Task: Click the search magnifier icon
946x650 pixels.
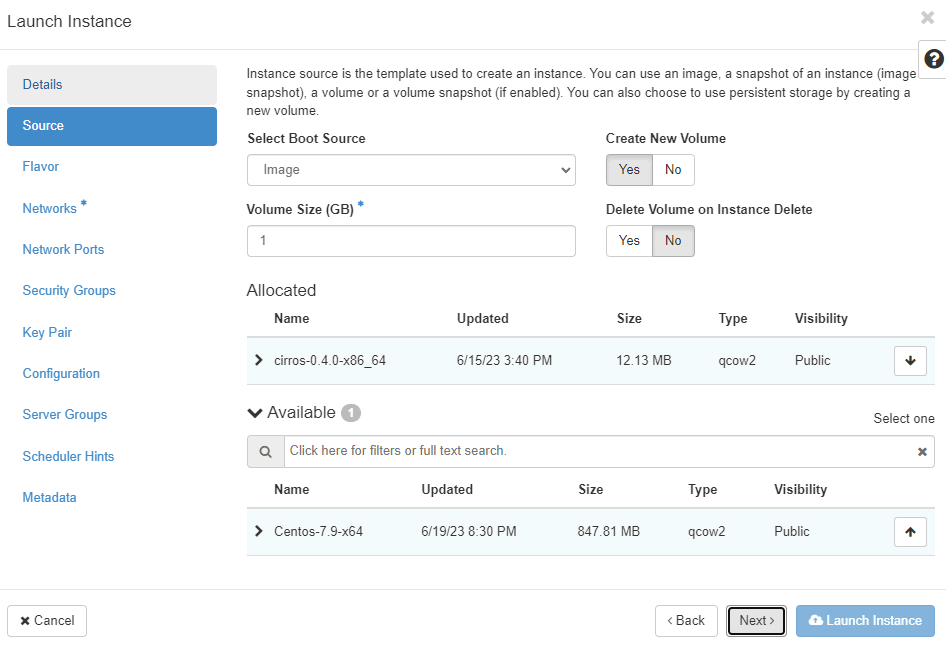Action: pos(266,452)
